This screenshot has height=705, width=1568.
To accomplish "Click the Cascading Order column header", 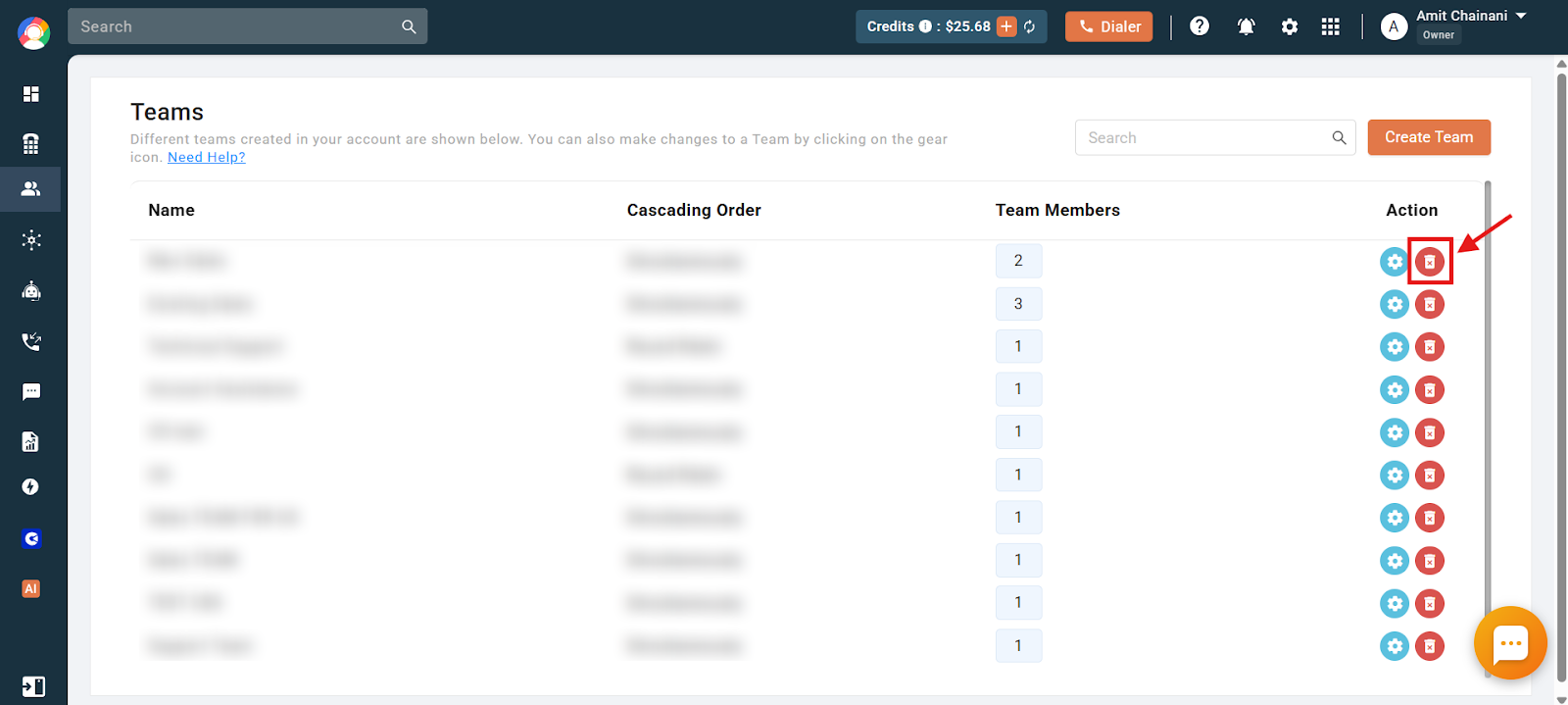I will tap(694, 210).
